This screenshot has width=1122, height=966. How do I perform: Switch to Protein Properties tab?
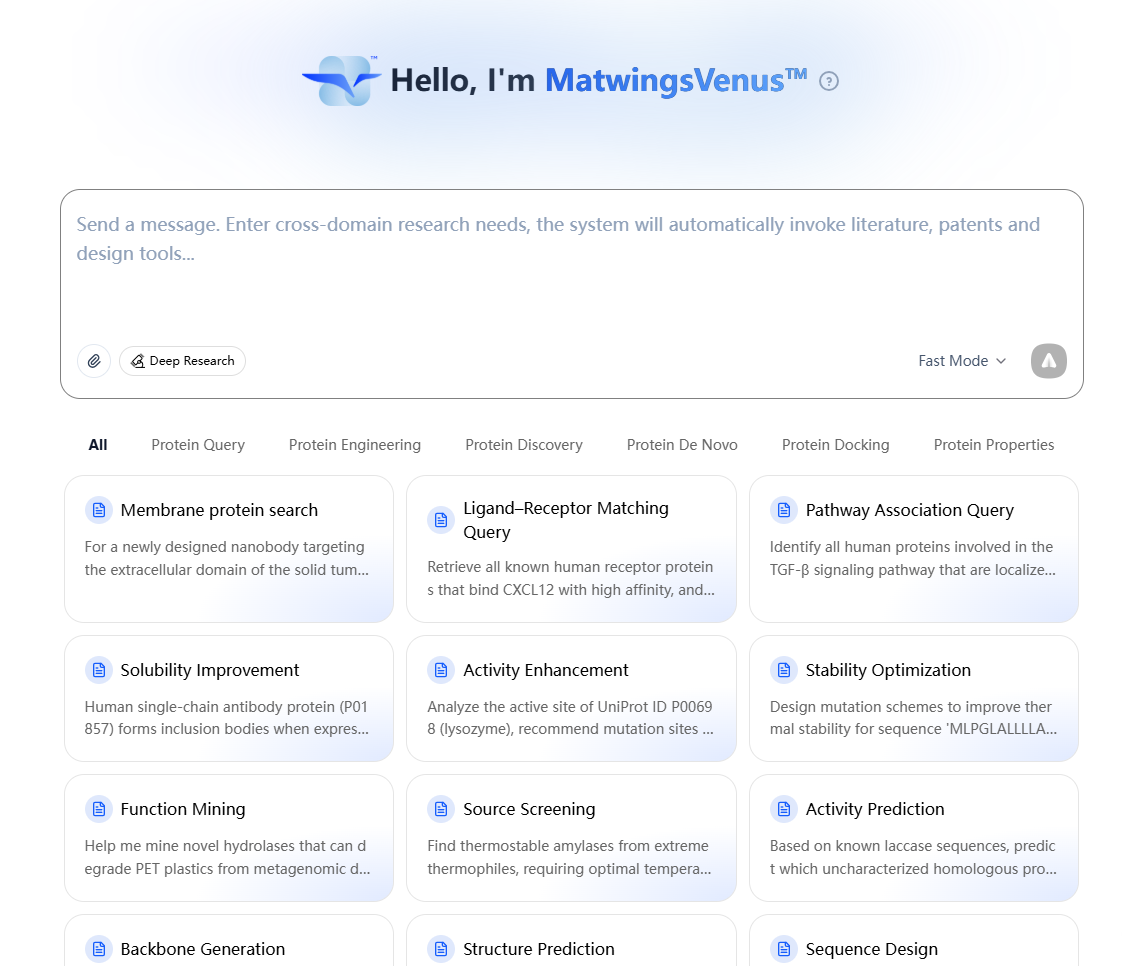(993, 445)
